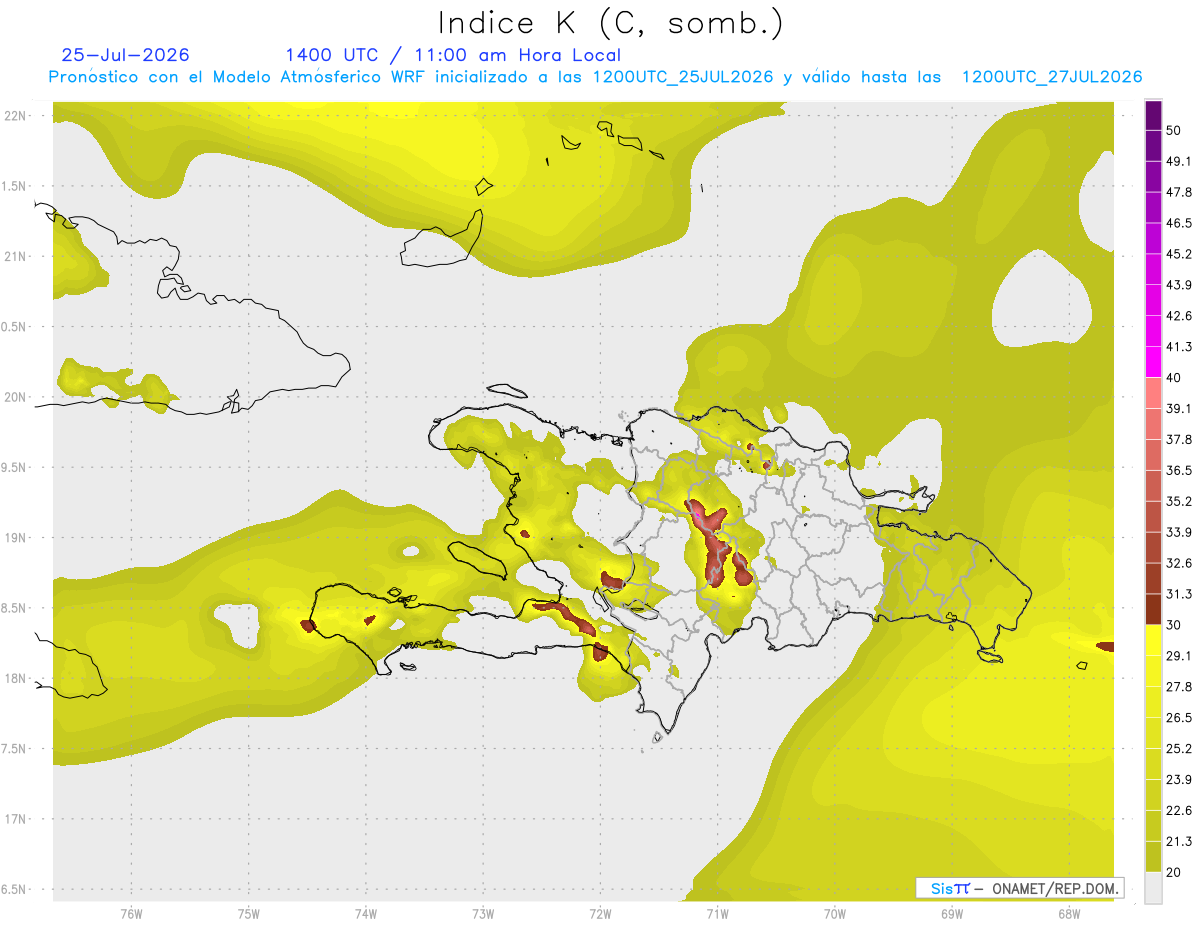Click legend value '27.8'
This screenshot has width=1200, height=927.
click(1179, 687)
